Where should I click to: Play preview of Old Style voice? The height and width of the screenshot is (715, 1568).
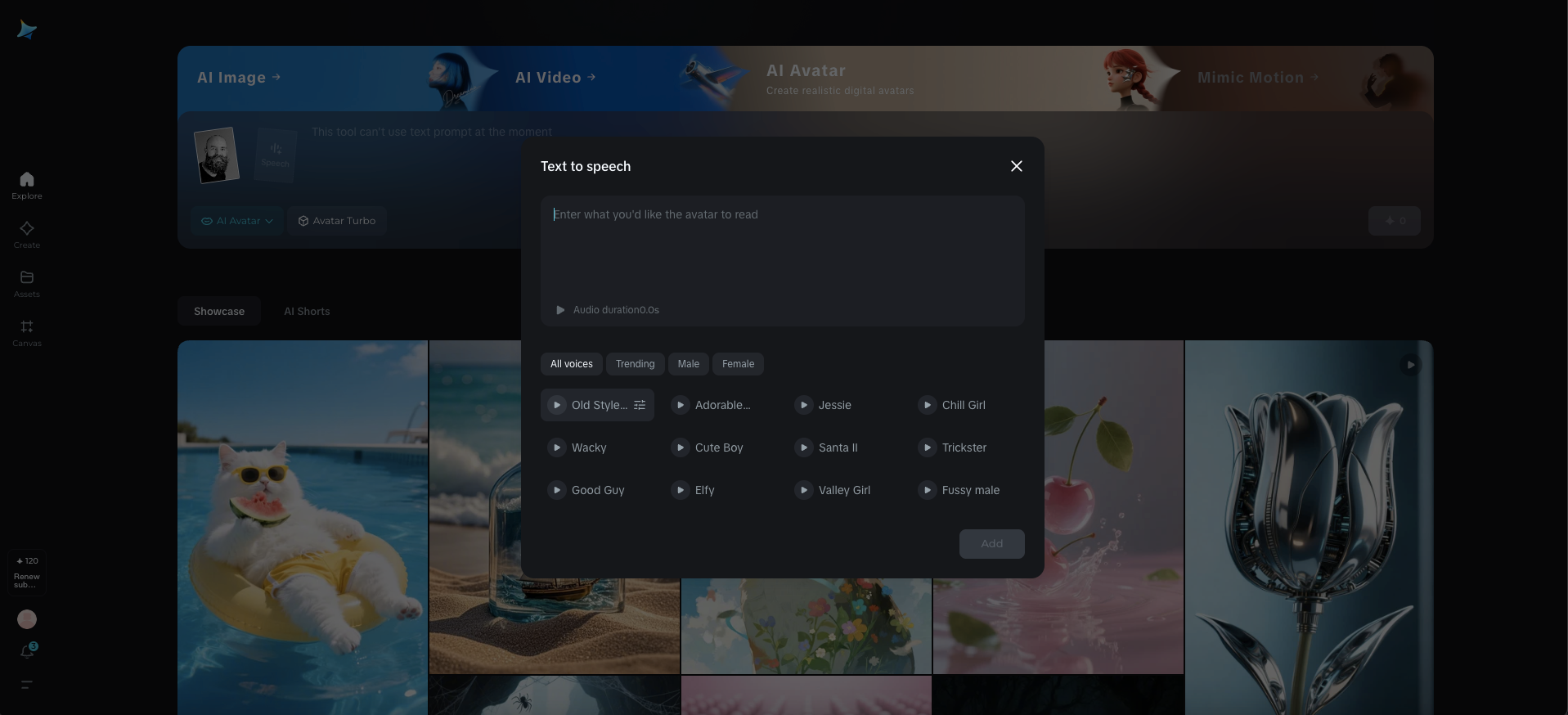click(556, 405)
